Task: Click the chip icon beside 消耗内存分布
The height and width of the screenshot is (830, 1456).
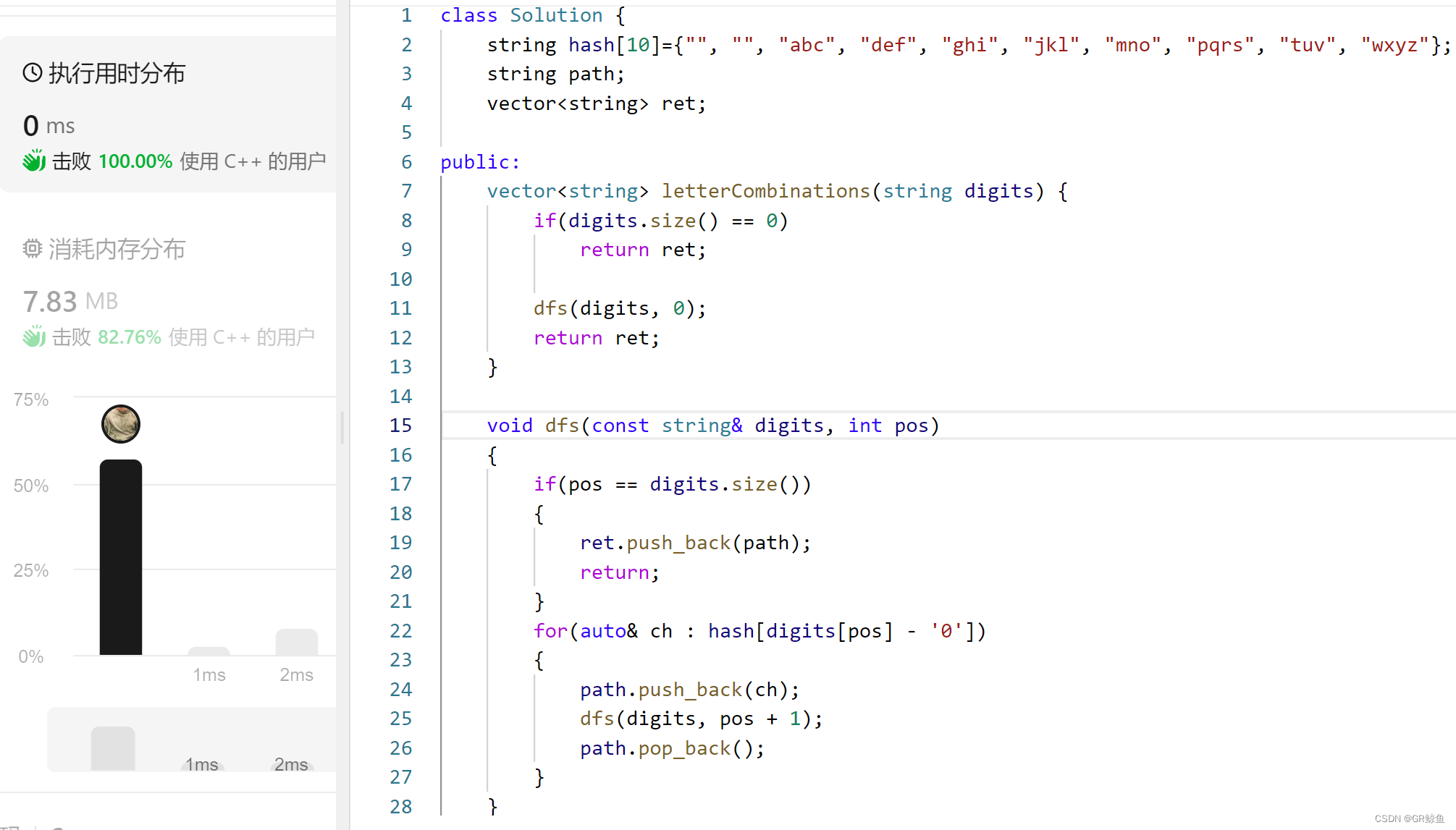Action: click(32, 249)
